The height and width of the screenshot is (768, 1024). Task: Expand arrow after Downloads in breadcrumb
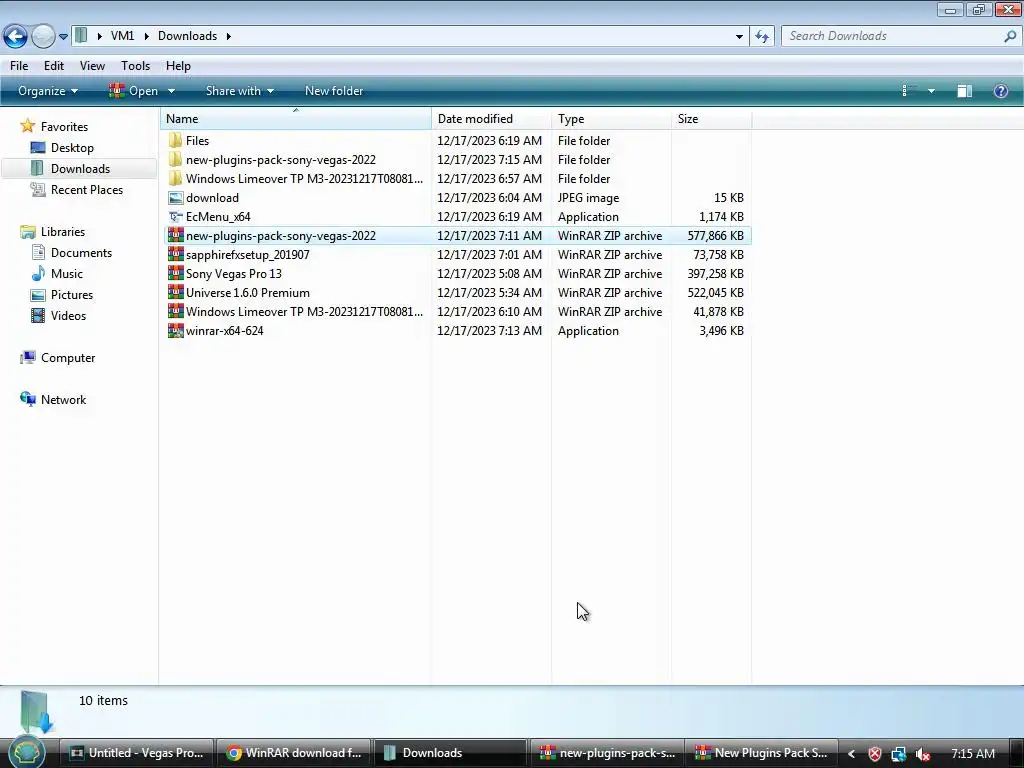pos(229,36)
